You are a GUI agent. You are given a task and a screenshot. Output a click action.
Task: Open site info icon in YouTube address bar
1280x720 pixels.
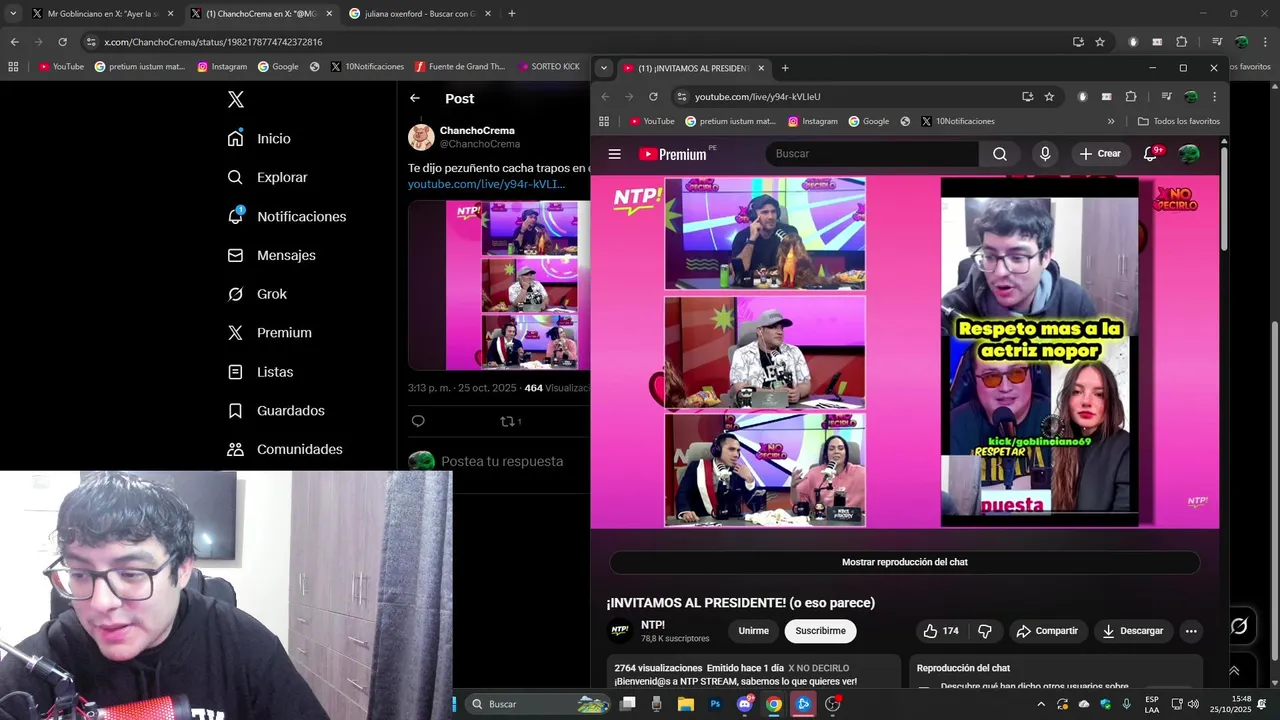click(682, 97)
